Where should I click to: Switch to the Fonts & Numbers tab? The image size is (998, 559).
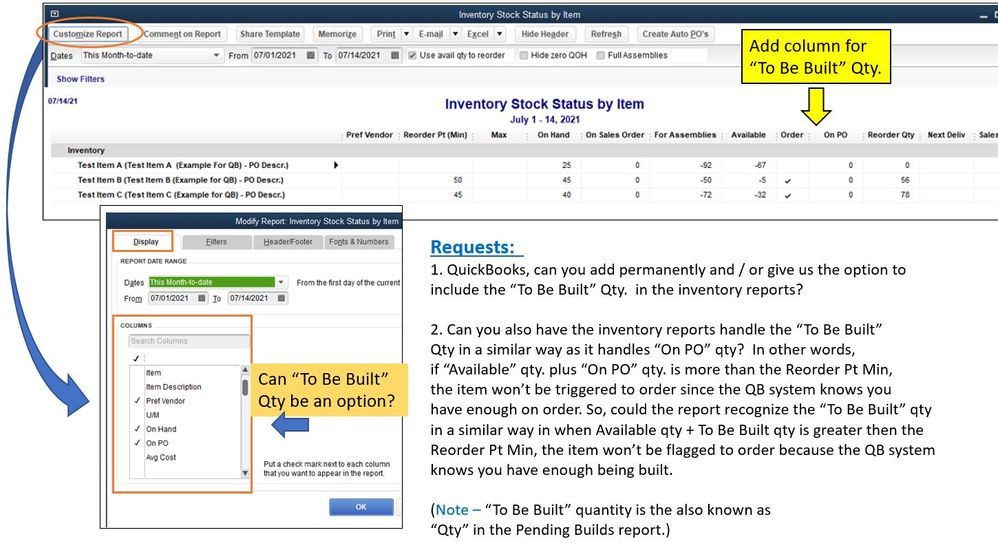(x=359, y=242)
